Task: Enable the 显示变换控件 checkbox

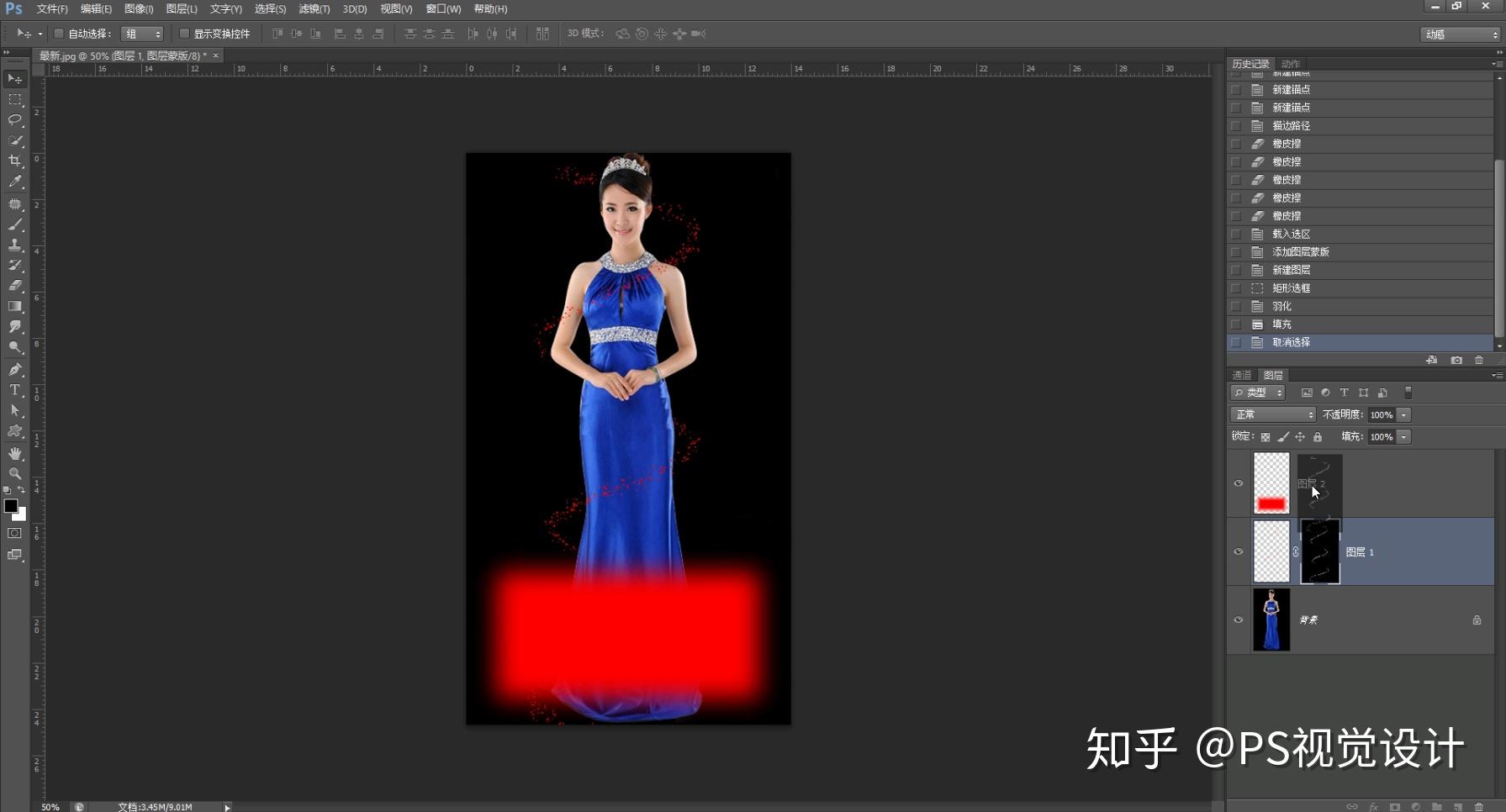Action: (x=184, y=34)
